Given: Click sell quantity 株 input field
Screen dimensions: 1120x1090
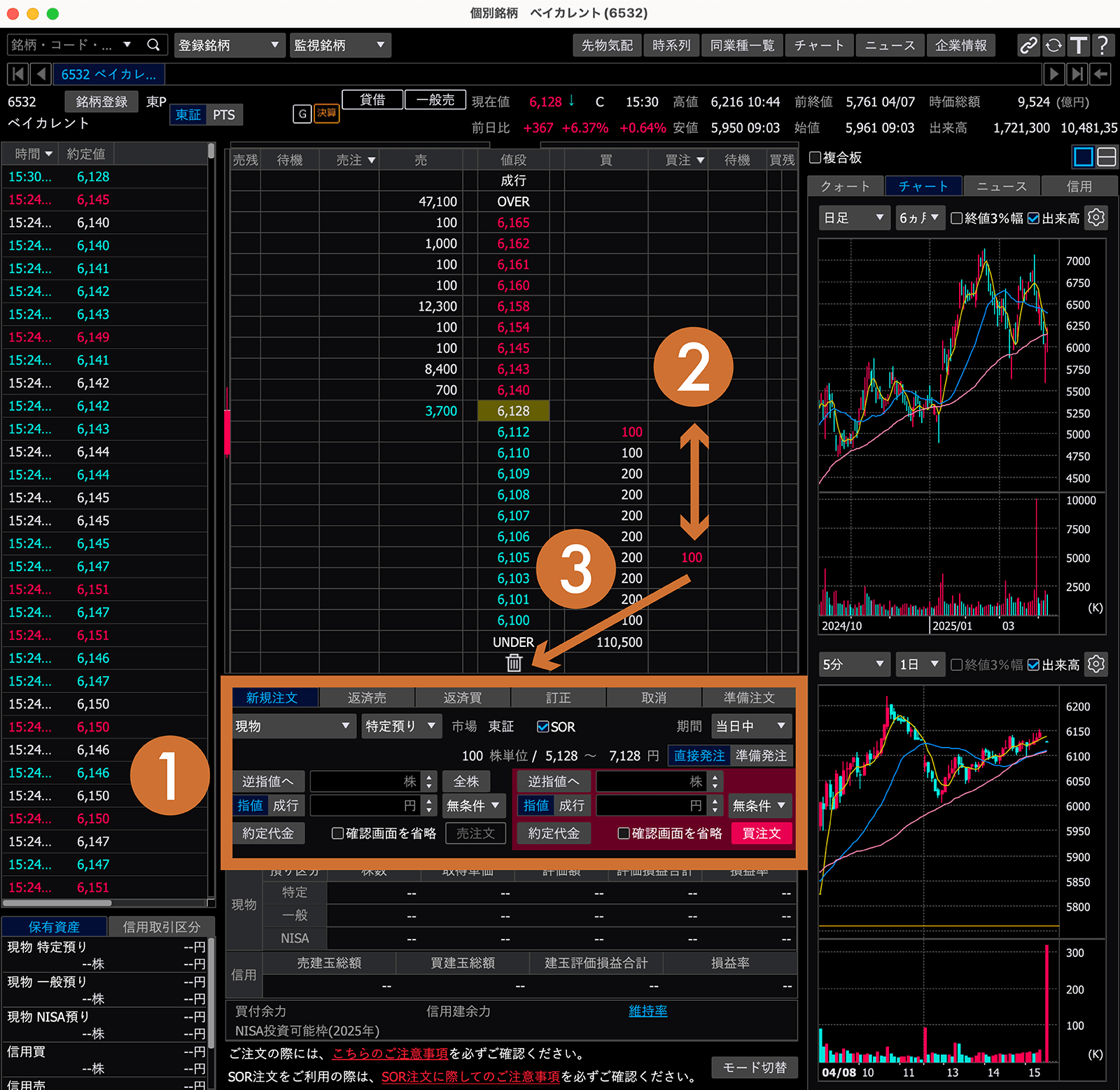Looking at the screenshot, I should pyautogui.click(x=365, y=781).
